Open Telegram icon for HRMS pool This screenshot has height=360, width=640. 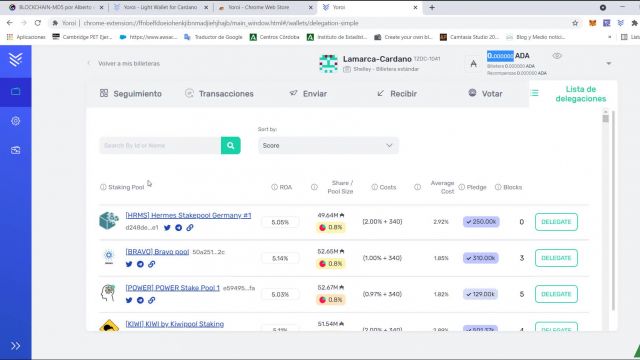tap(178, 228)
